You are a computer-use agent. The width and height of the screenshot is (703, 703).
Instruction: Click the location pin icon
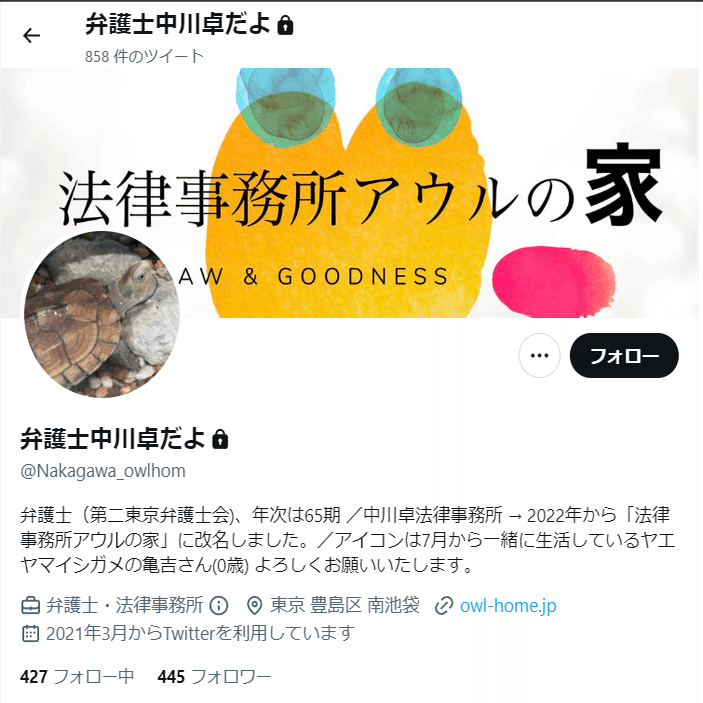pos(254,606)
